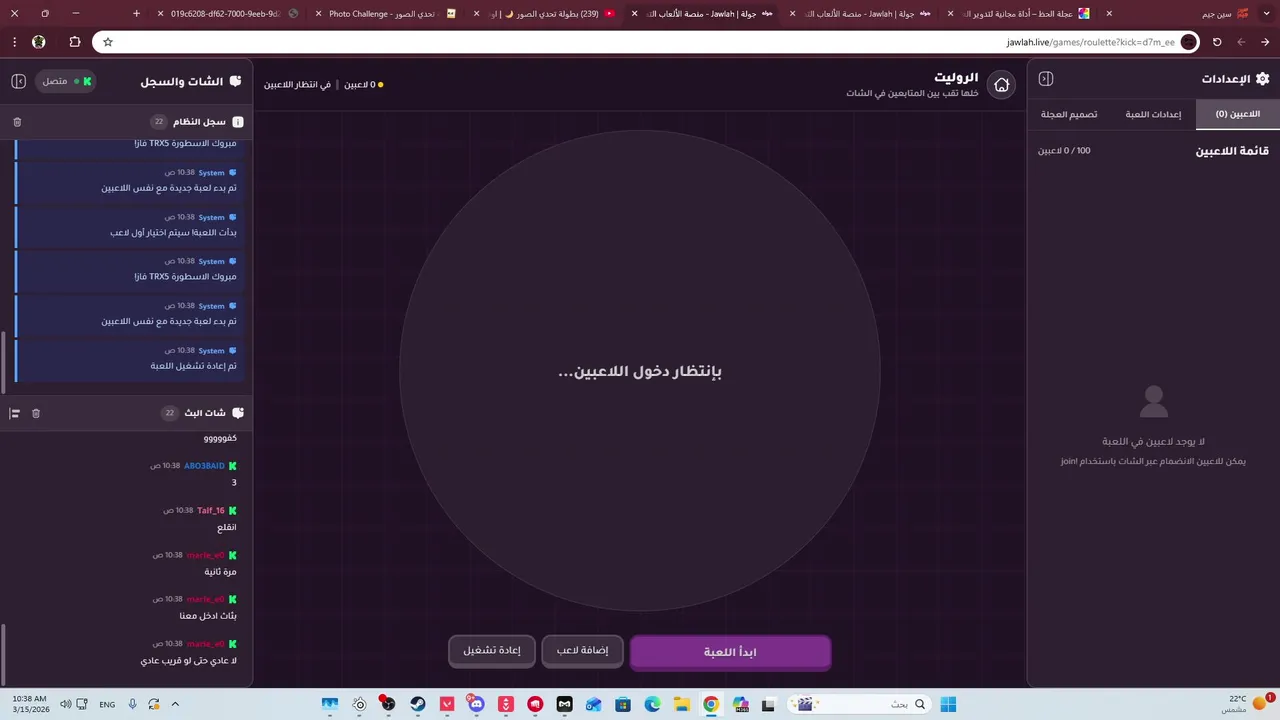
Task: Click the 0 لاعبين status indicator
Action: (x=363, y=85)
